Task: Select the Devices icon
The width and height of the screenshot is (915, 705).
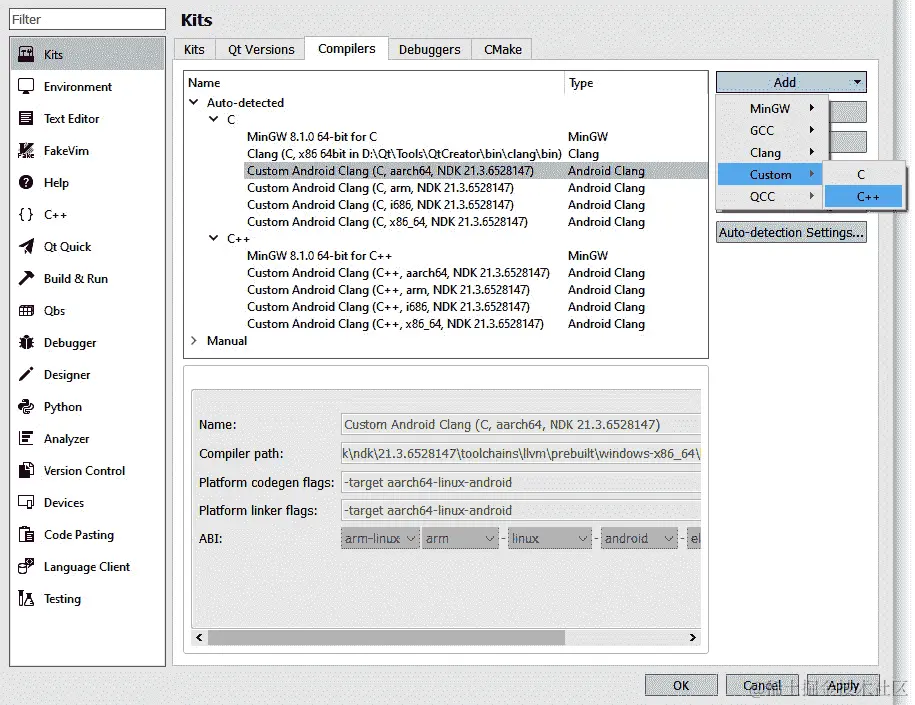Action: [26, 502]
